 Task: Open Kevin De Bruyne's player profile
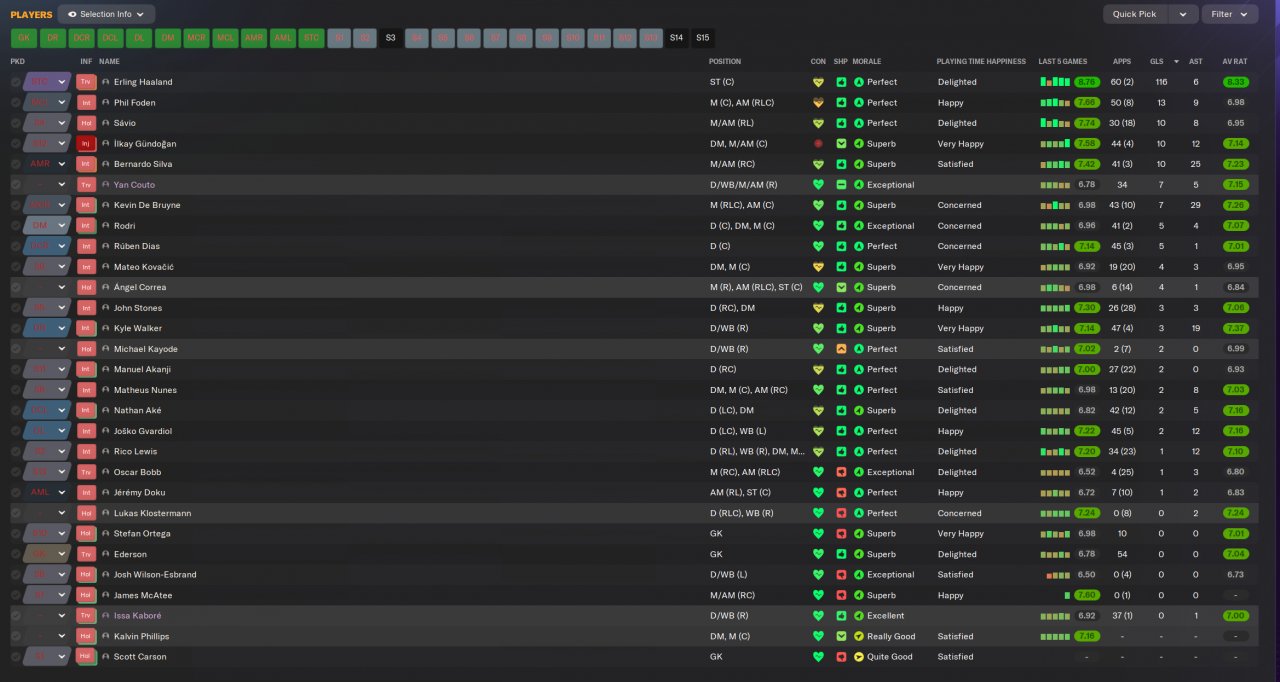pos(147,205)
